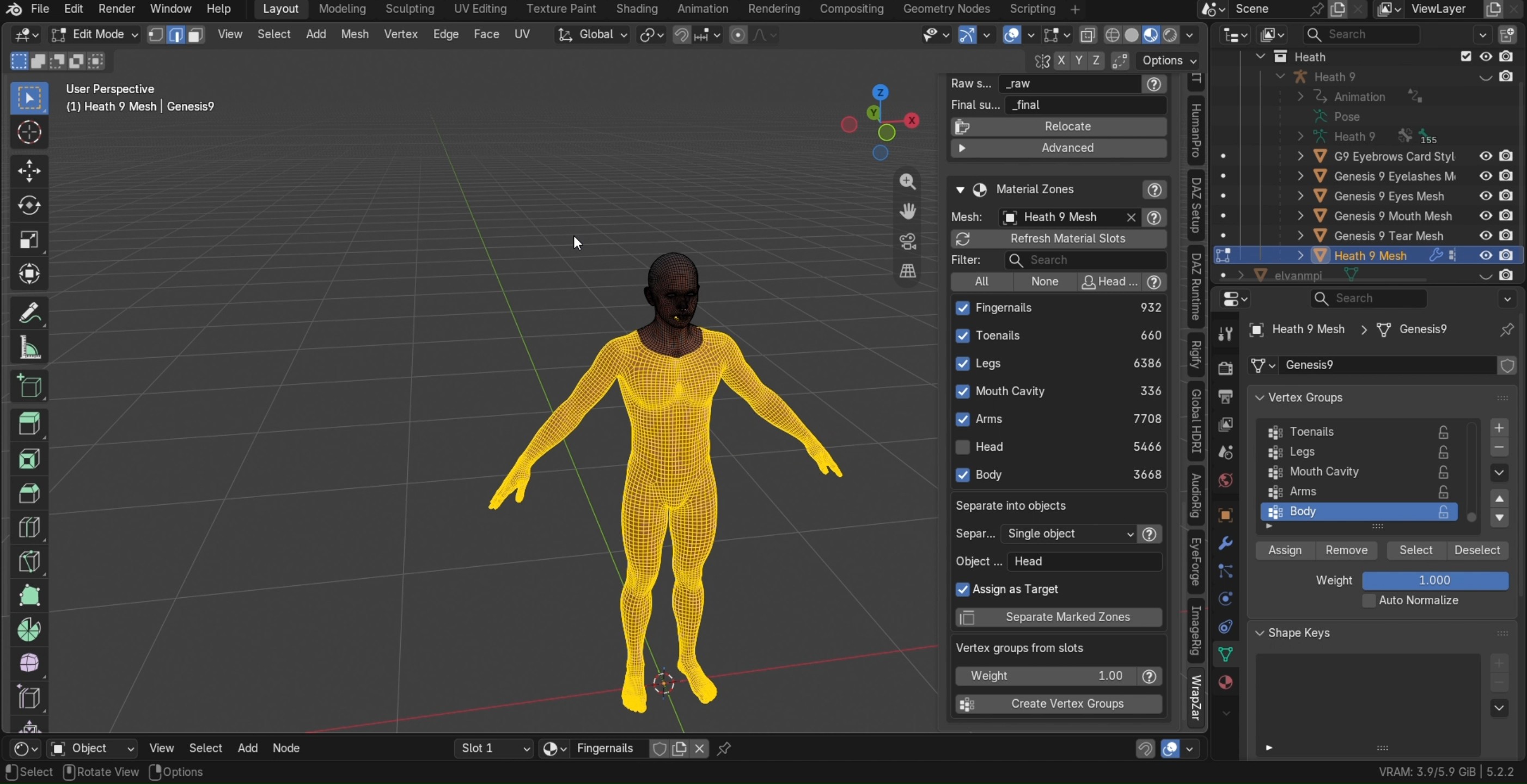Click the Deselect vertex group button
Screen dimensions: 1527x784
(x=1476, y=550)
